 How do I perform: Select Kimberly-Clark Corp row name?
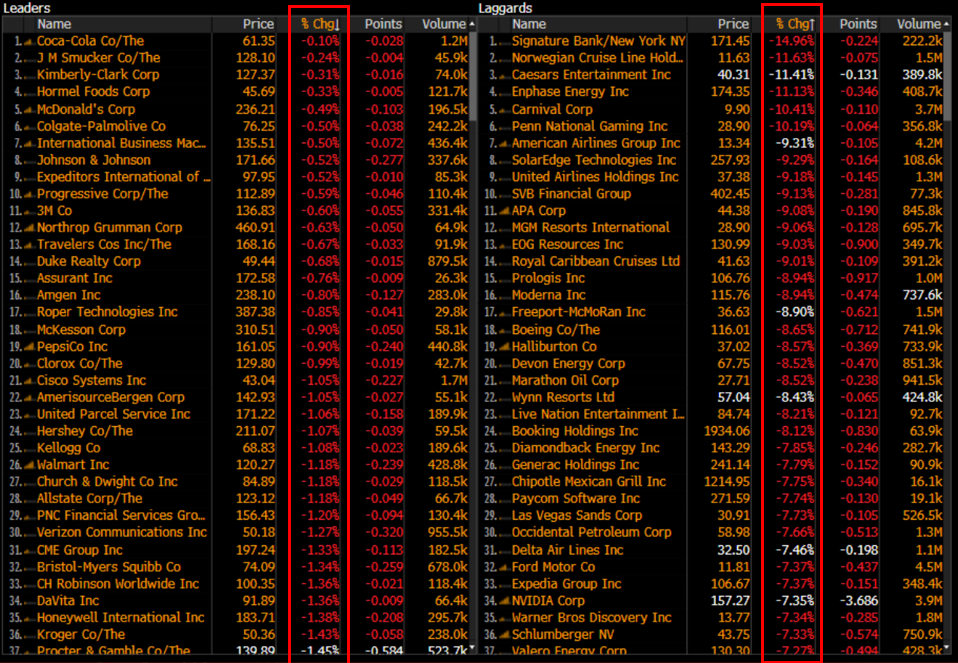[98, 75]
